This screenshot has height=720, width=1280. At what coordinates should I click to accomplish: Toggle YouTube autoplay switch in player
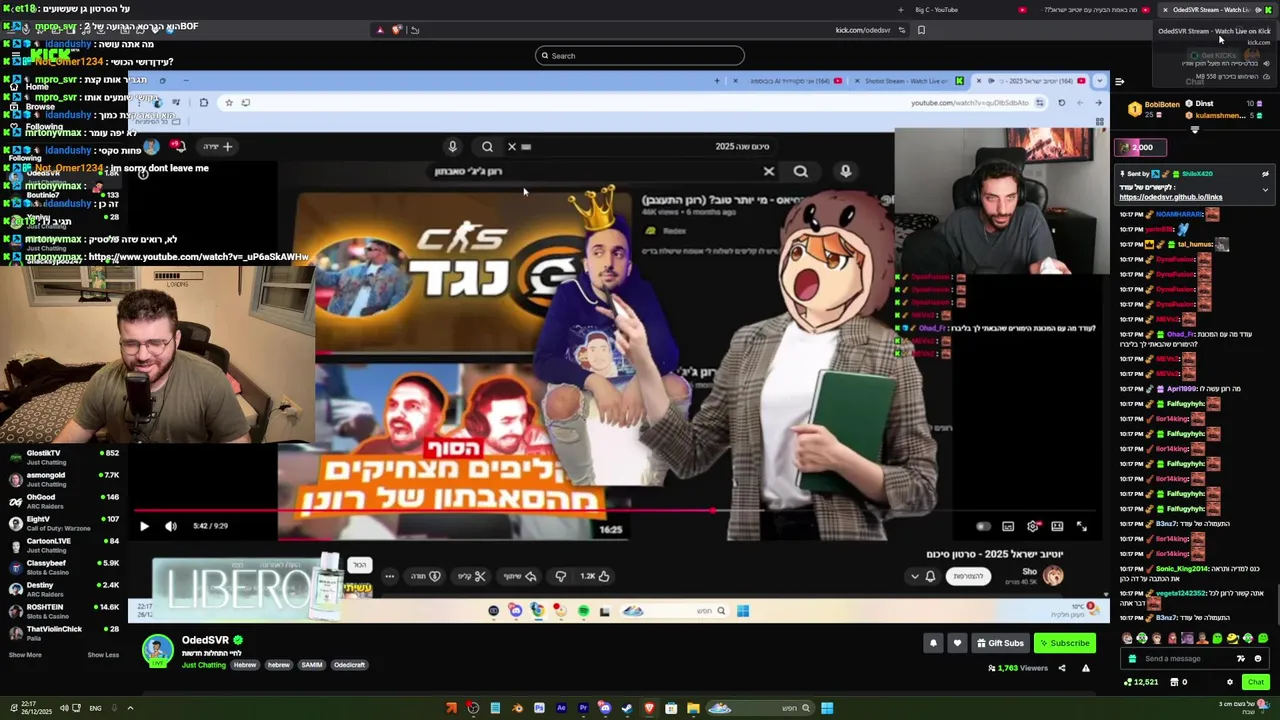point(983,526)
